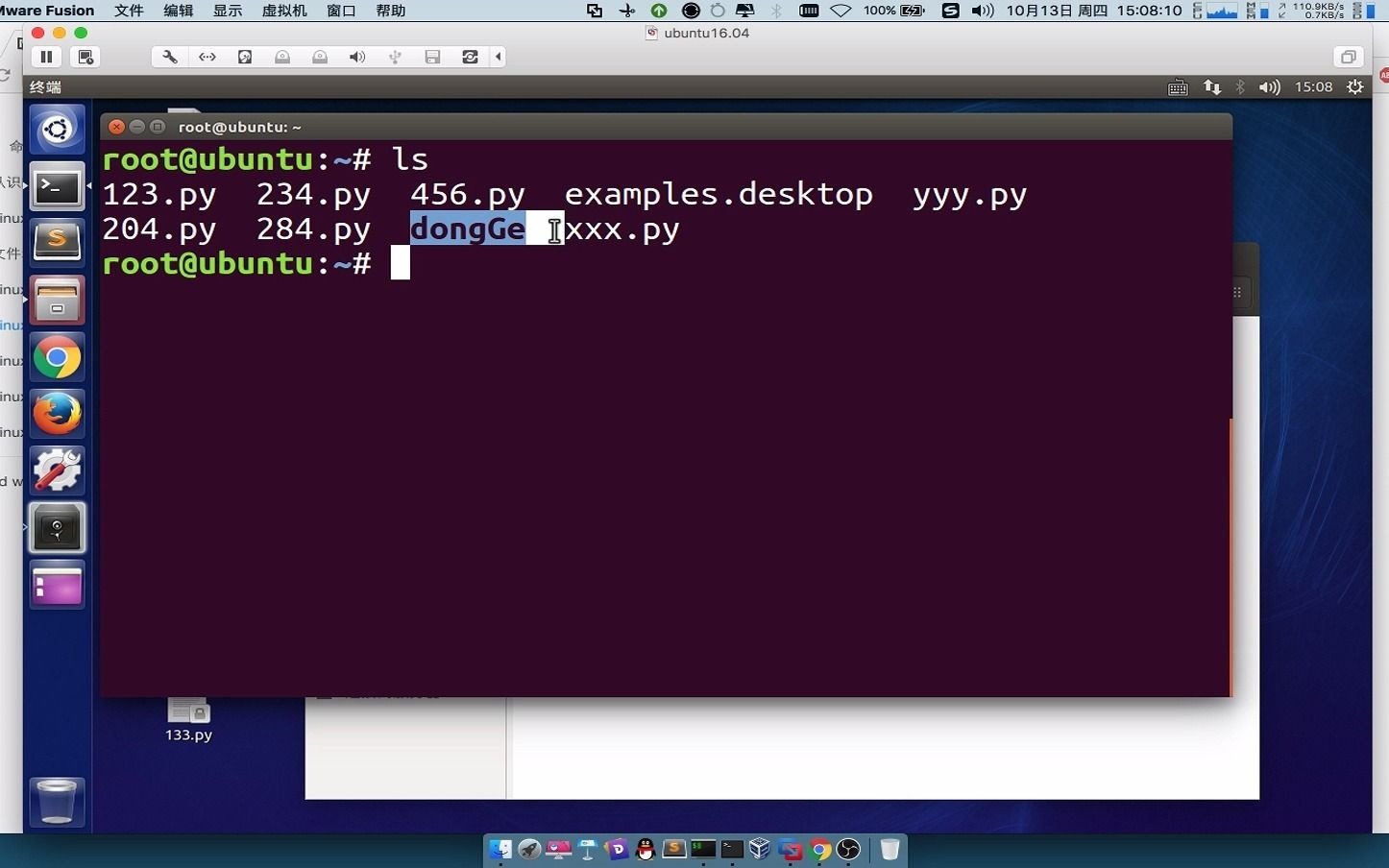
Task: Click the date and time 10月13日 周四
Action: coord(1057,11)
